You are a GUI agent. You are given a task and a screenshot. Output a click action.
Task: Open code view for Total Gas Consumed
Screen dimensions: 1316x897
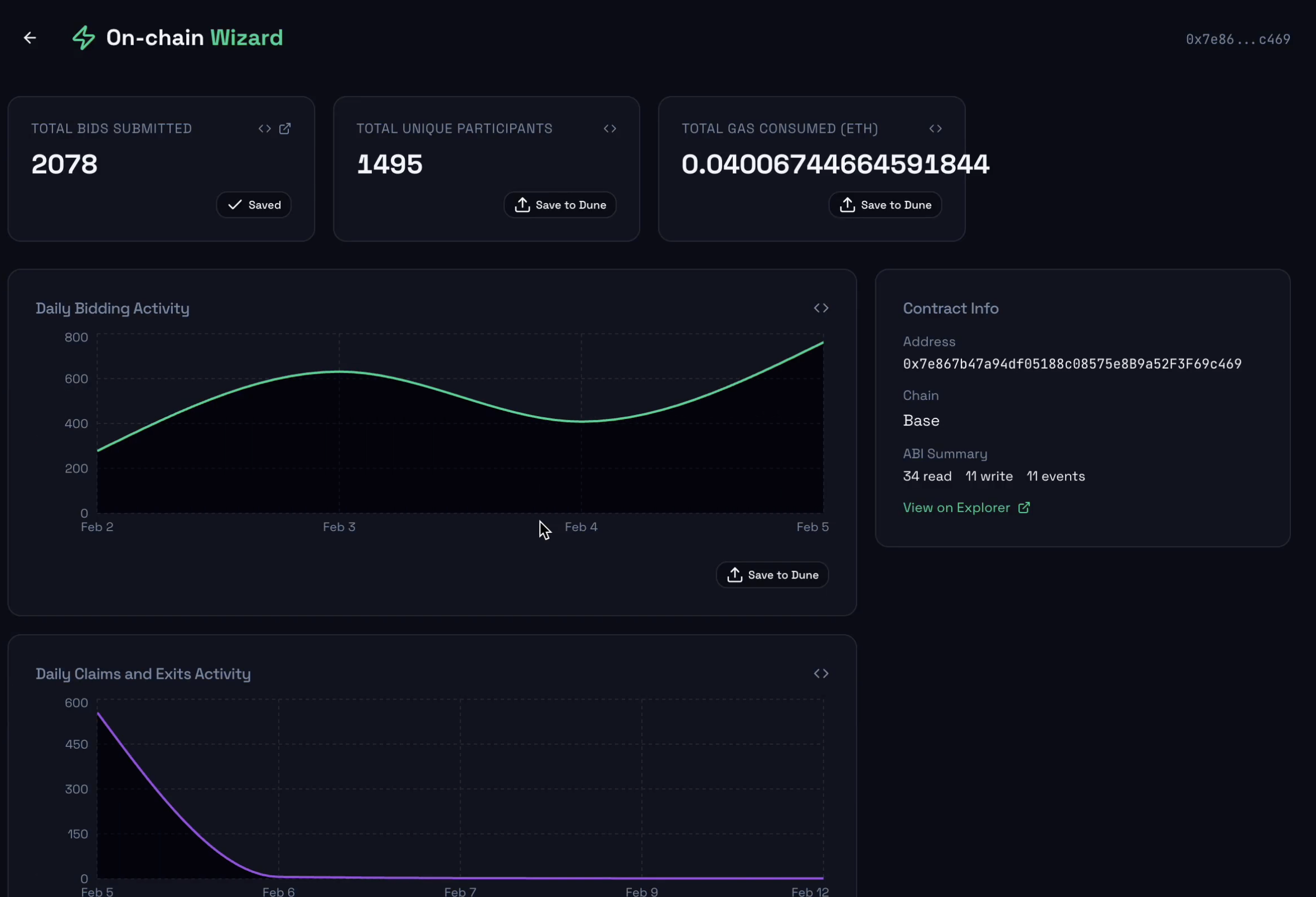tap(936, 129)
